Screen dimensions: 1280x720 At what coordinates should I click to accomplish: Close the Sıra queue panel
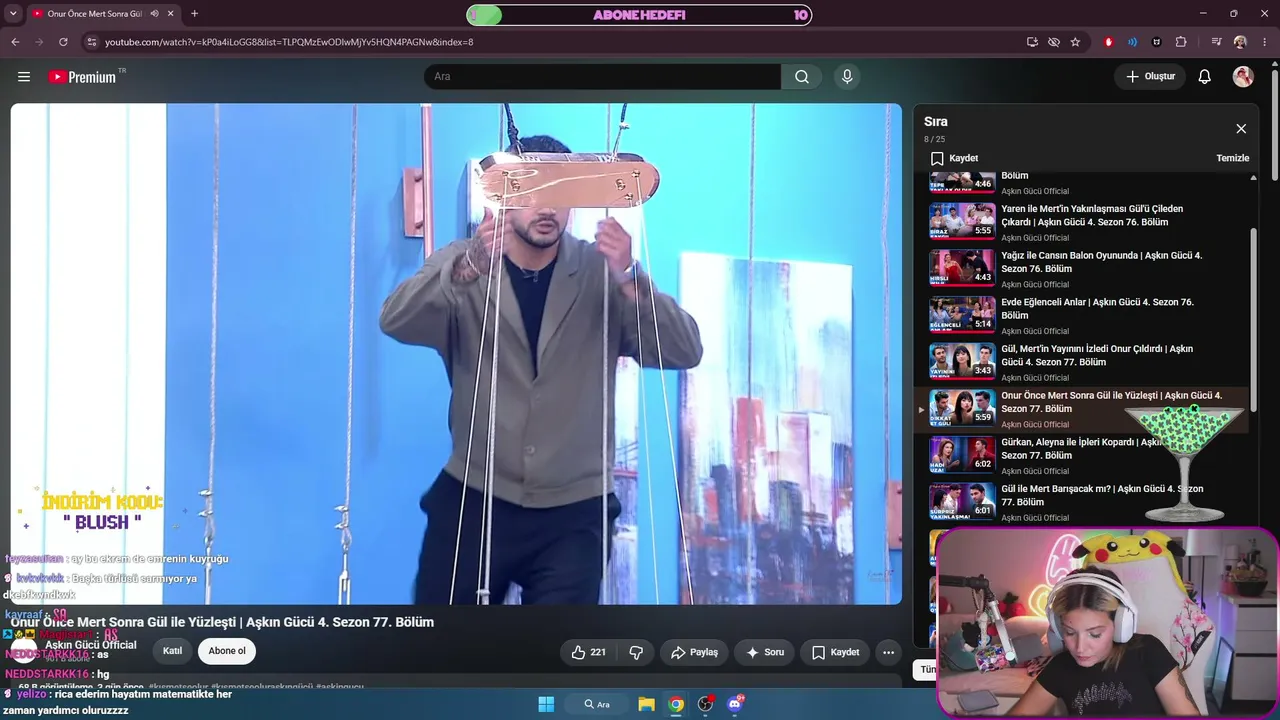coord(1241,129)
